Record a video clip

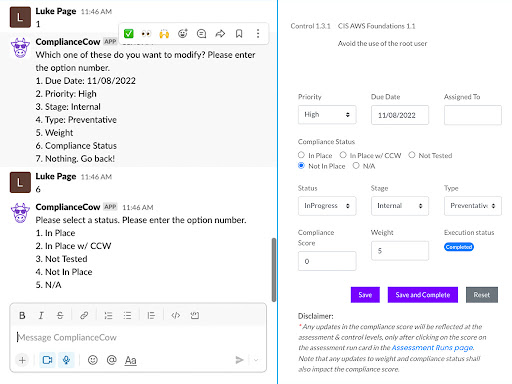click(47, 360)
